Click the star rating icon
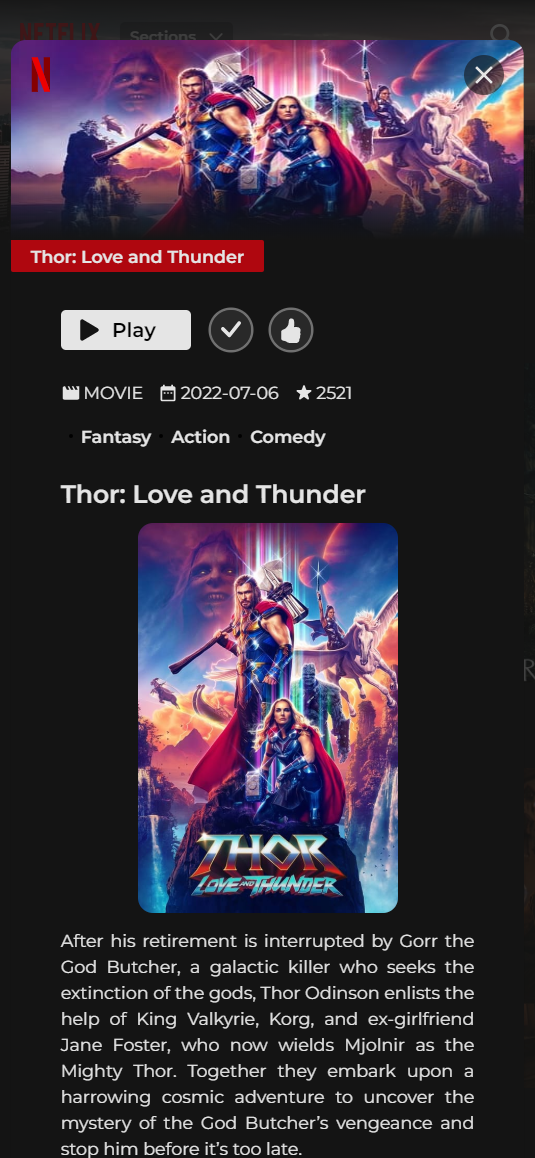The image size is (535, 1158). 304,393
